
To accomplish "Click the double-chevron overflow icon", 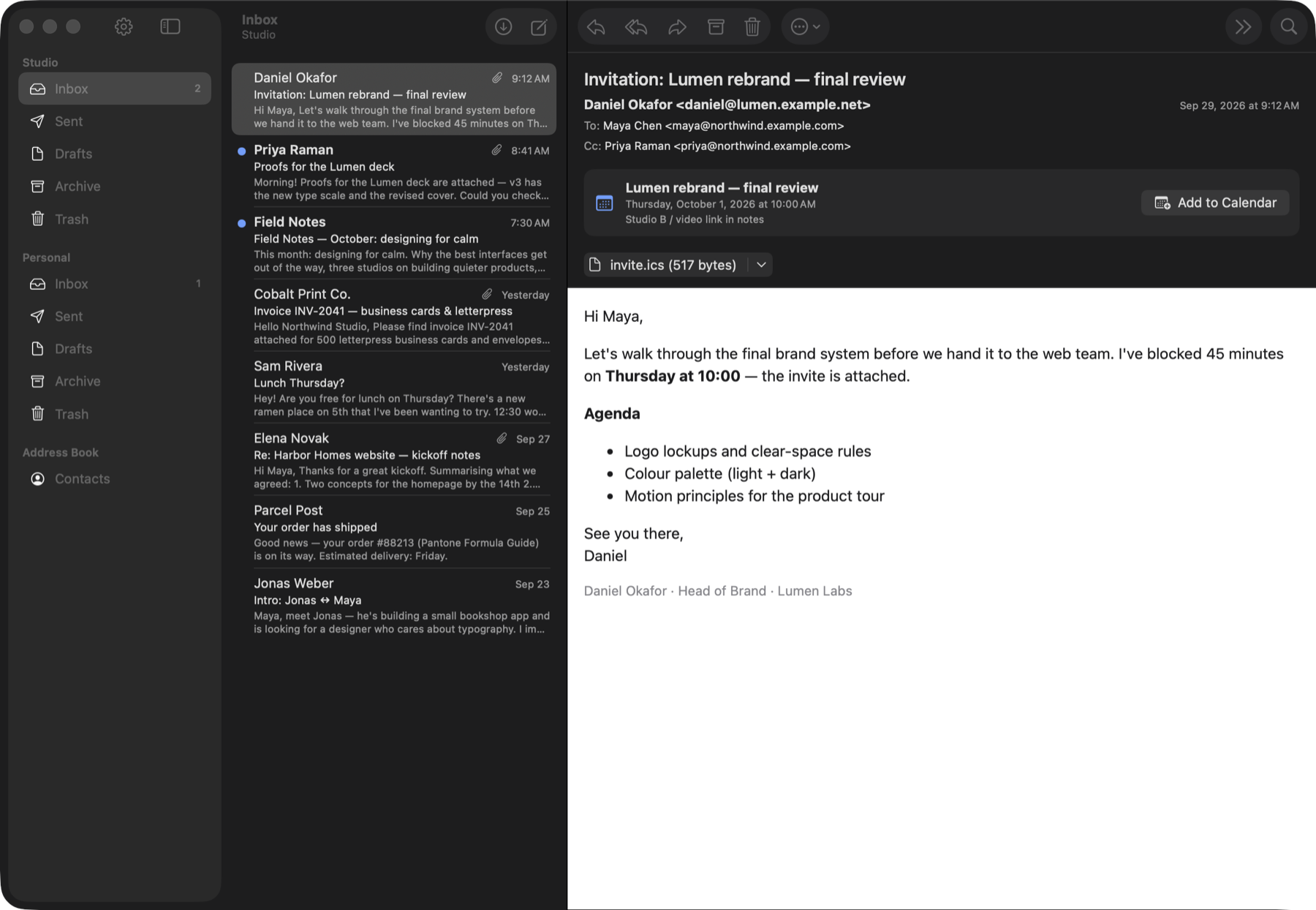I will click(x=1243, y=27).
